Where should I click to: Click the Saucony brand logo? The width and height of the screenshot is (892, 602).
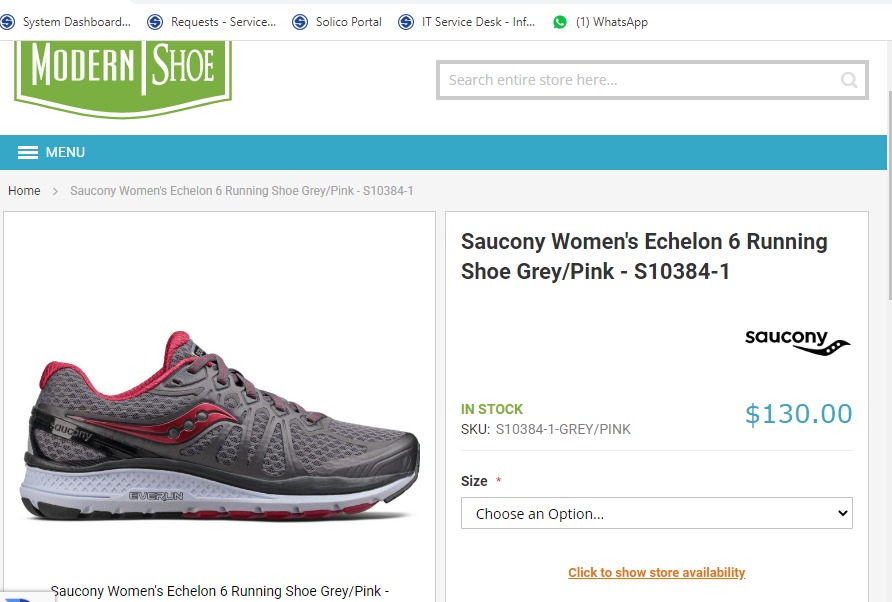(797, 341)
